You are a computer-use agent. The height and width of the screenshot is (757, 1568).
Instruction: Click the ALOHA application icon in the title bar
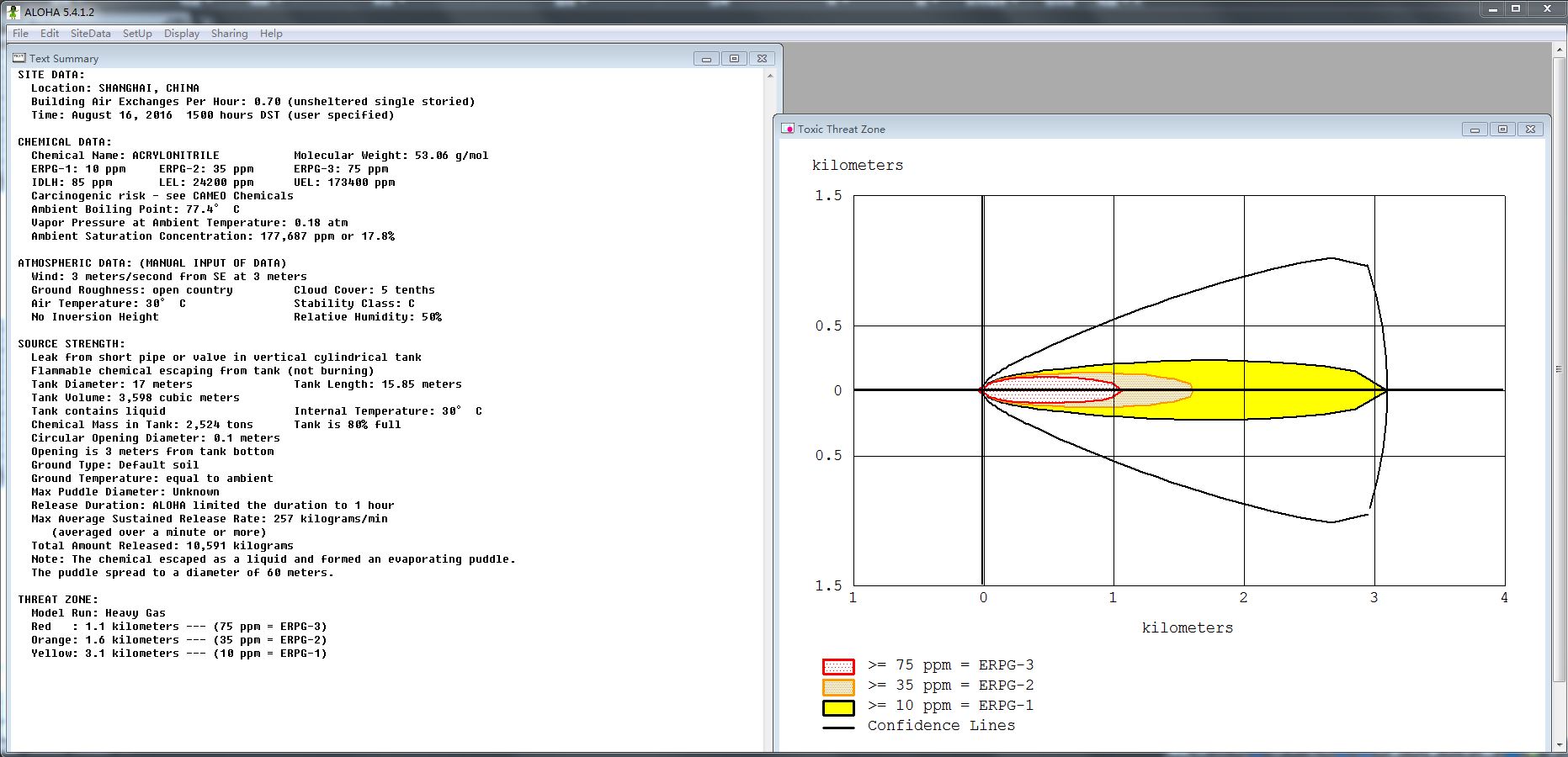click(x=13, y=12)
